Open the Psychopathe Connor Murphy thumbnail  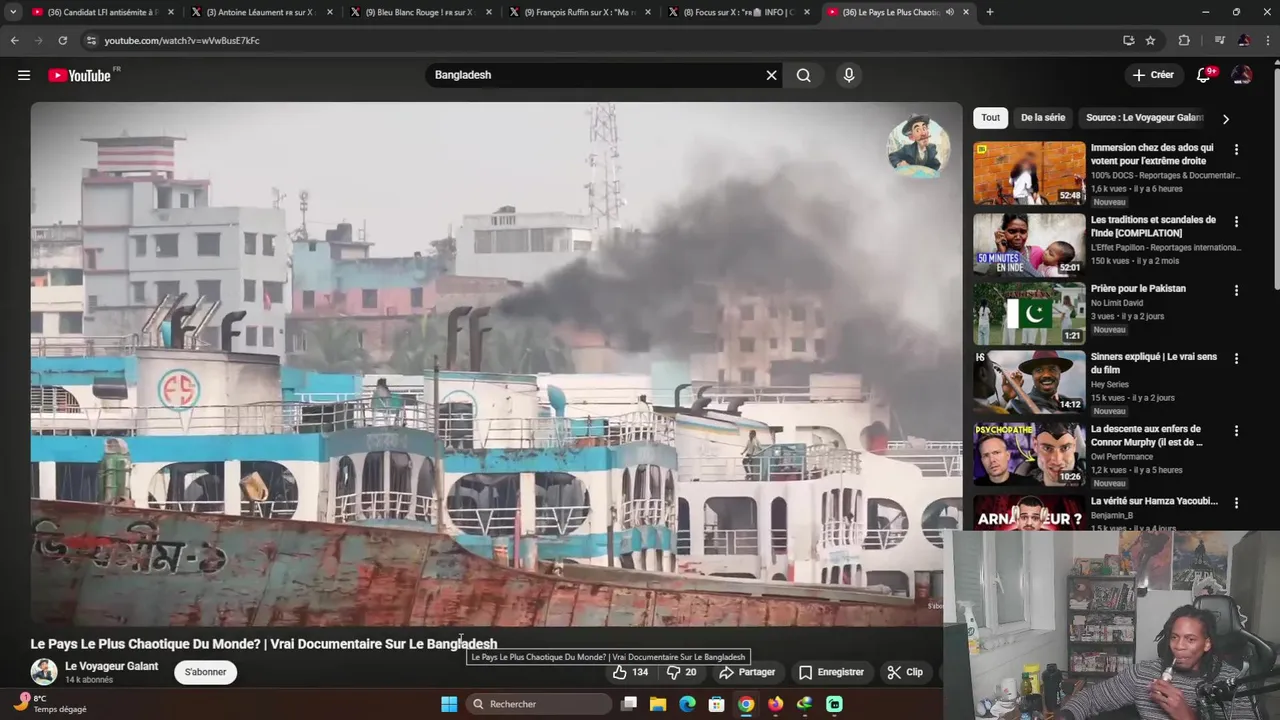pos(1029,453)
